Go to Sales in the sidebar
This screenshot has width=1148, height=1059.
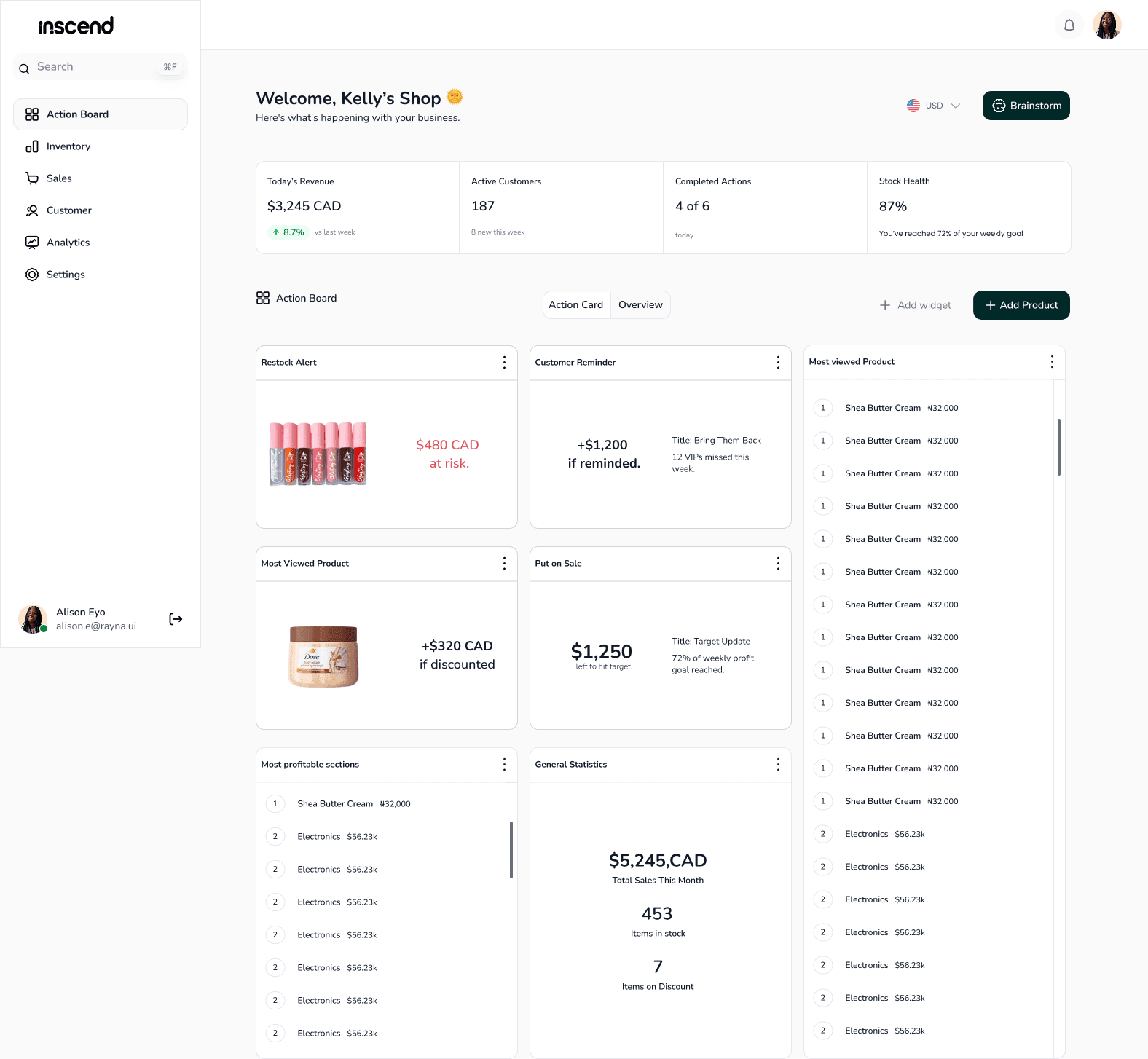[101, 178]
